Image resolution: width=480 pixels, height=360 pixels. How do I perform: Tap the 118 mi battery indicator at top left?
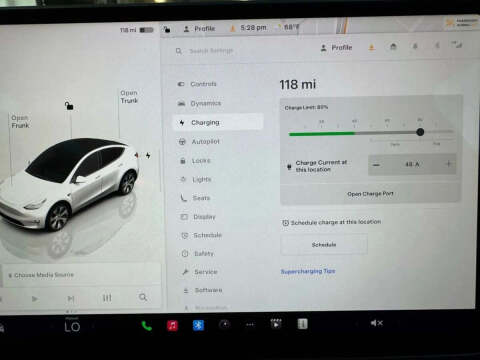[137, 30]
